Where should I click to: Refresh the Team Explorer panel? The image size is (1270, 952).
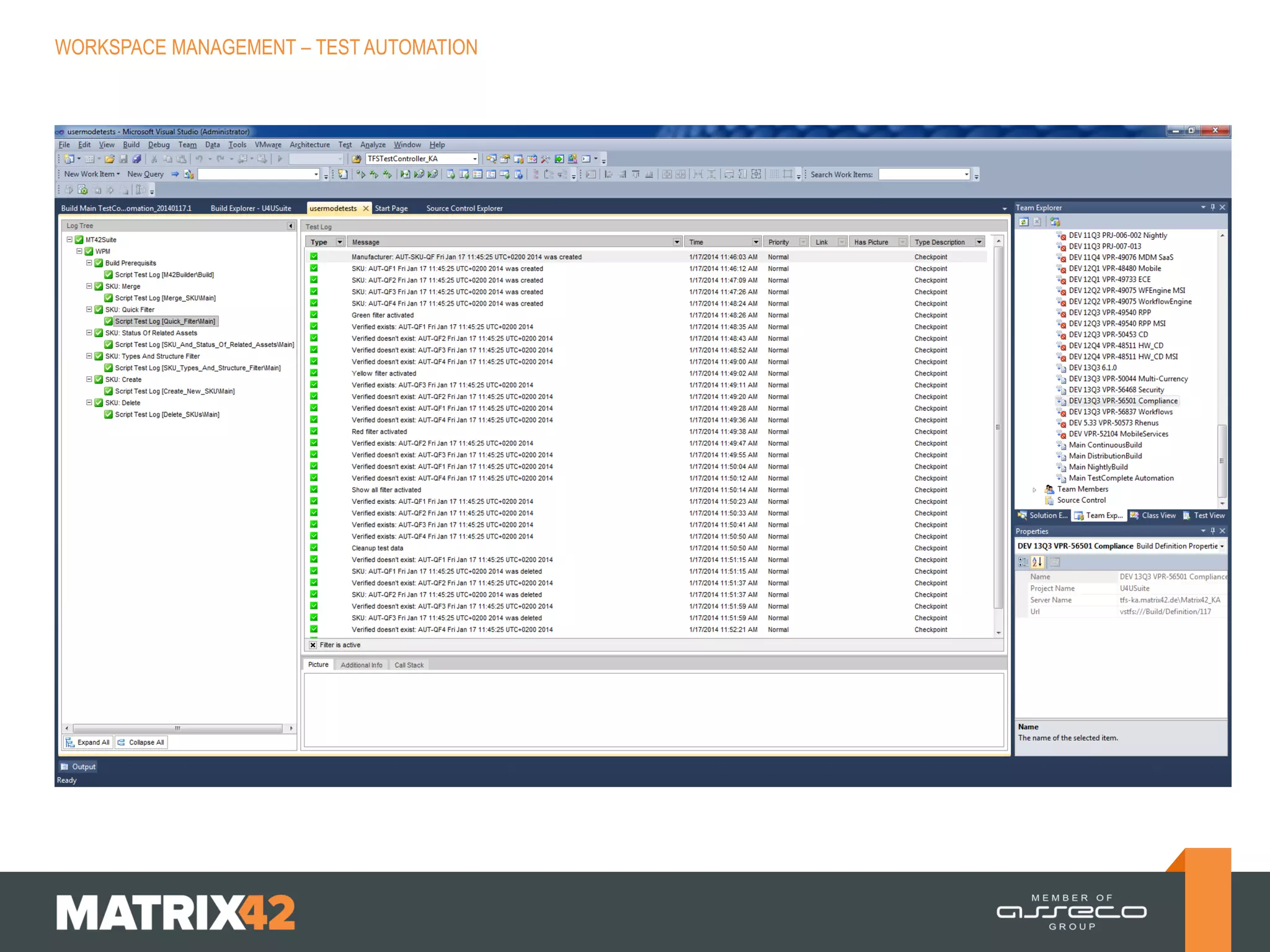[x=1024, y=222]
